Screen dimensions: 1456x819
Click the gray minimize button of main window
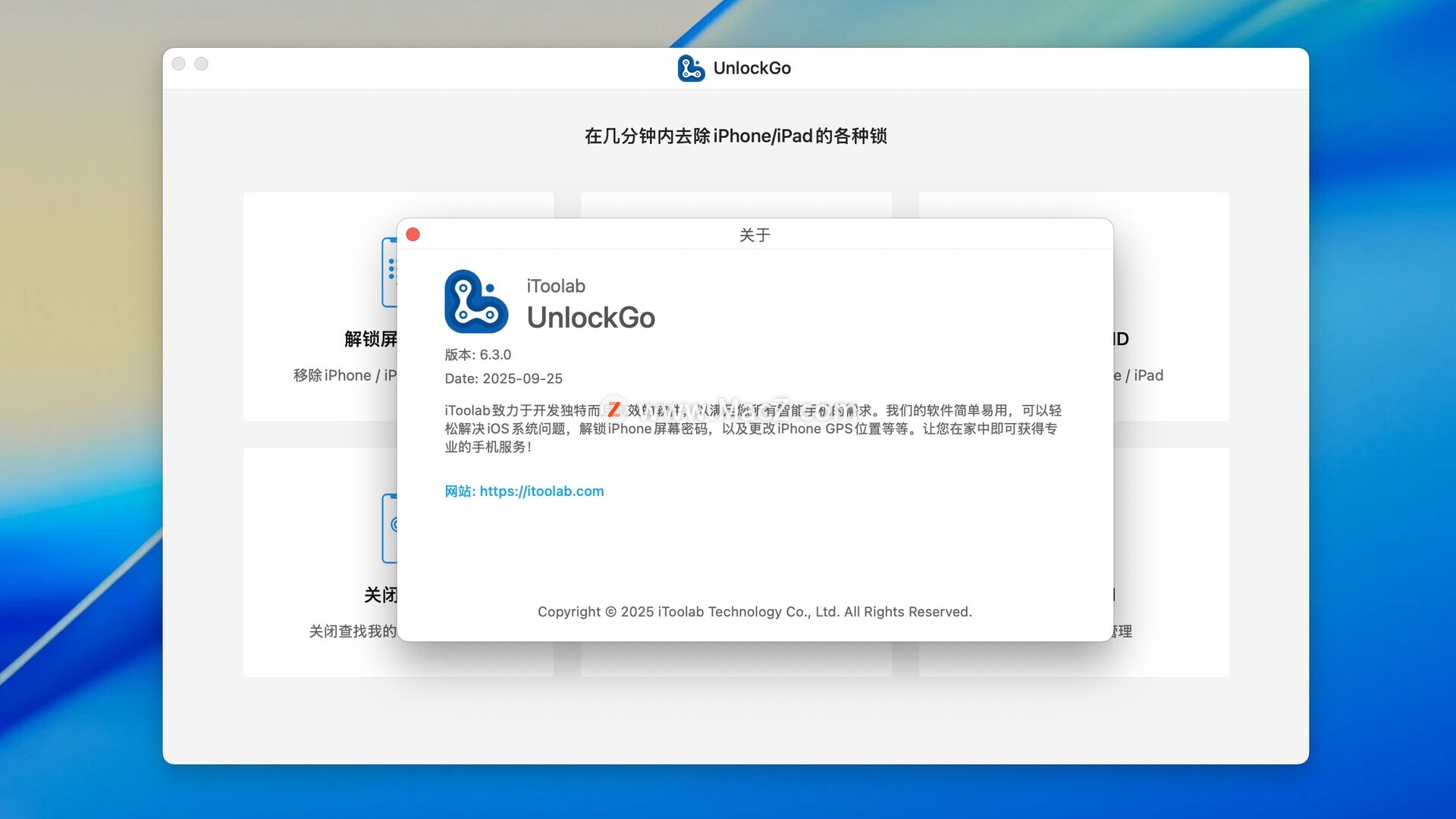pyautogui.click(x=201, y=64)
